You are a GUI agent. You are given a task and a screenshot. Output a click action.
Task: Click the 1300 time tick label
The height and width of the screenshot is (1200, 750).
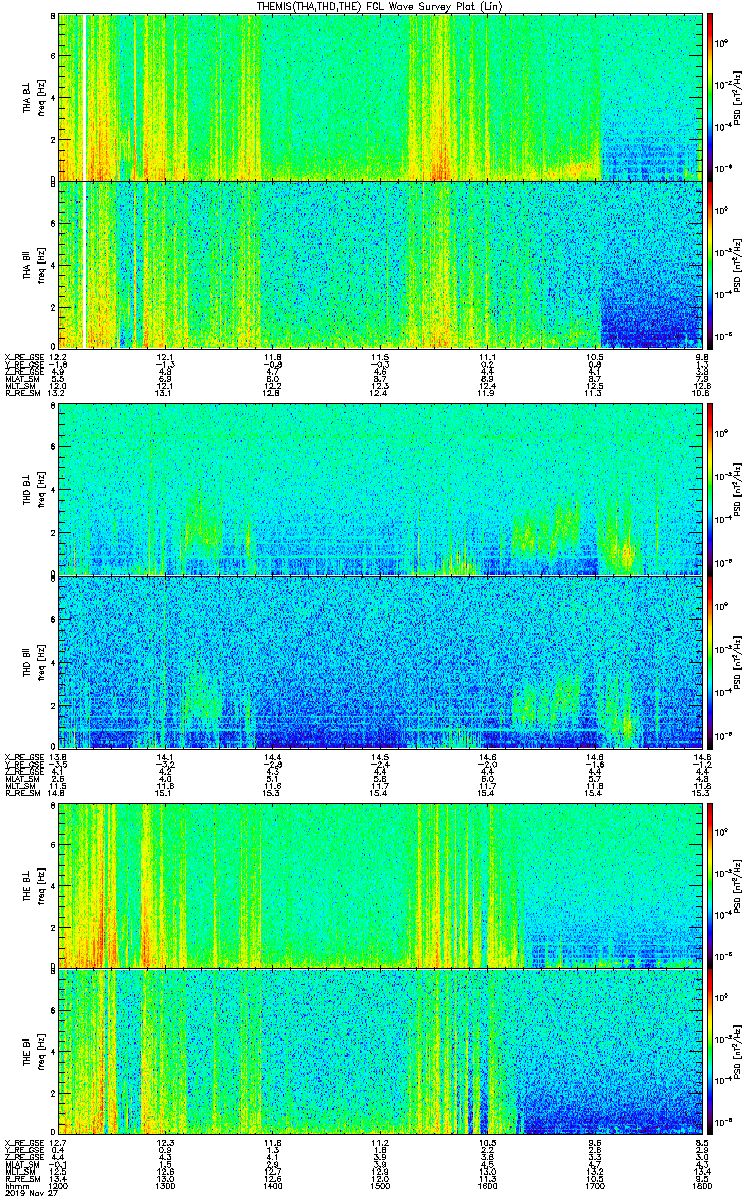(166, 1184)
